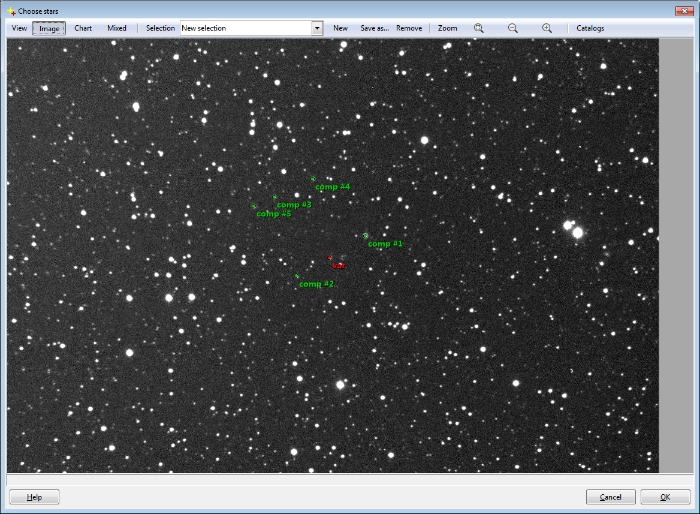
Task: Click Save as... in the toolbar
Action: (x=374, y=28)
